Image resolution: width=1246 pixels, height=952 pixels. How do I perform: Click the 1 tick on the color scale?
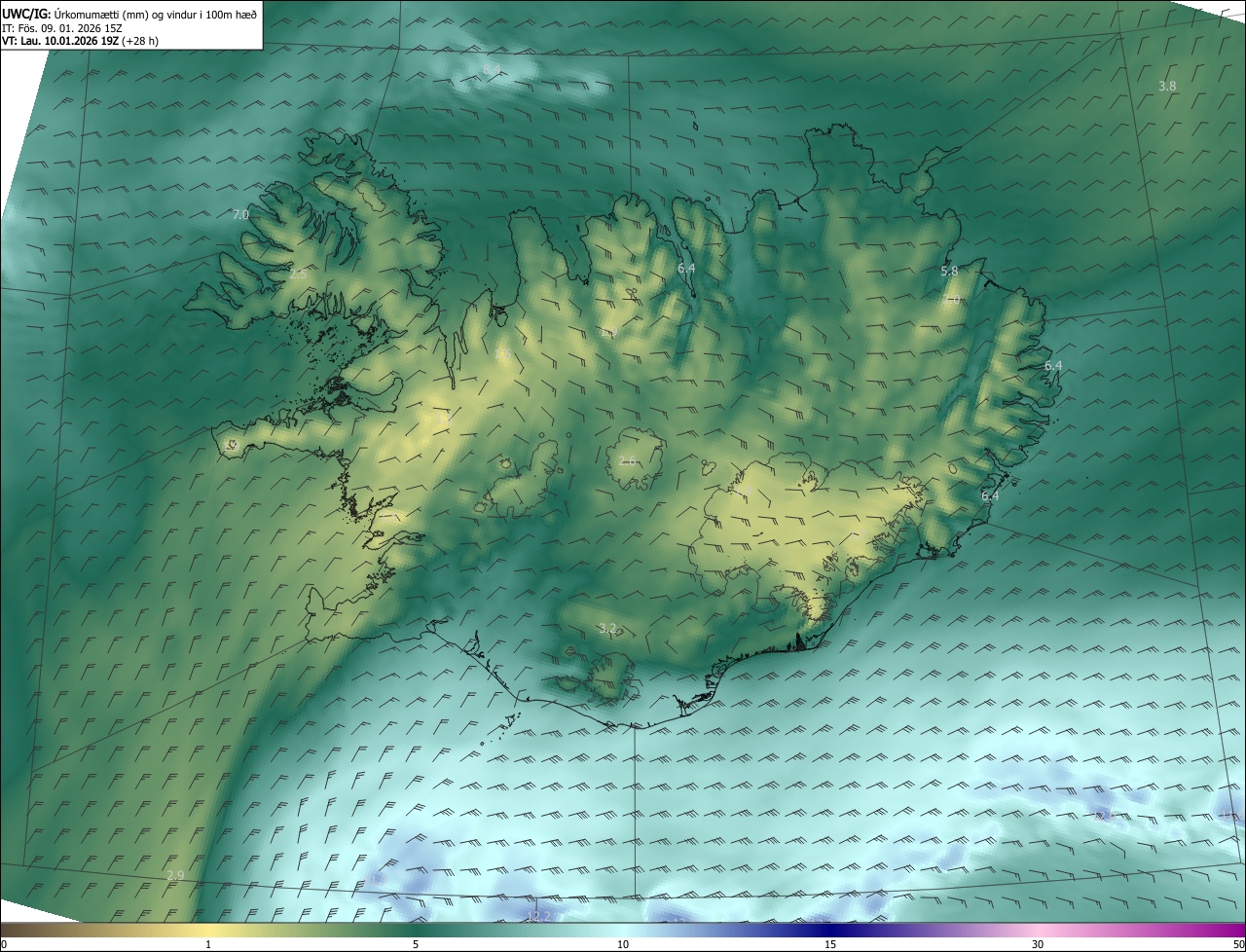point(208,944)
